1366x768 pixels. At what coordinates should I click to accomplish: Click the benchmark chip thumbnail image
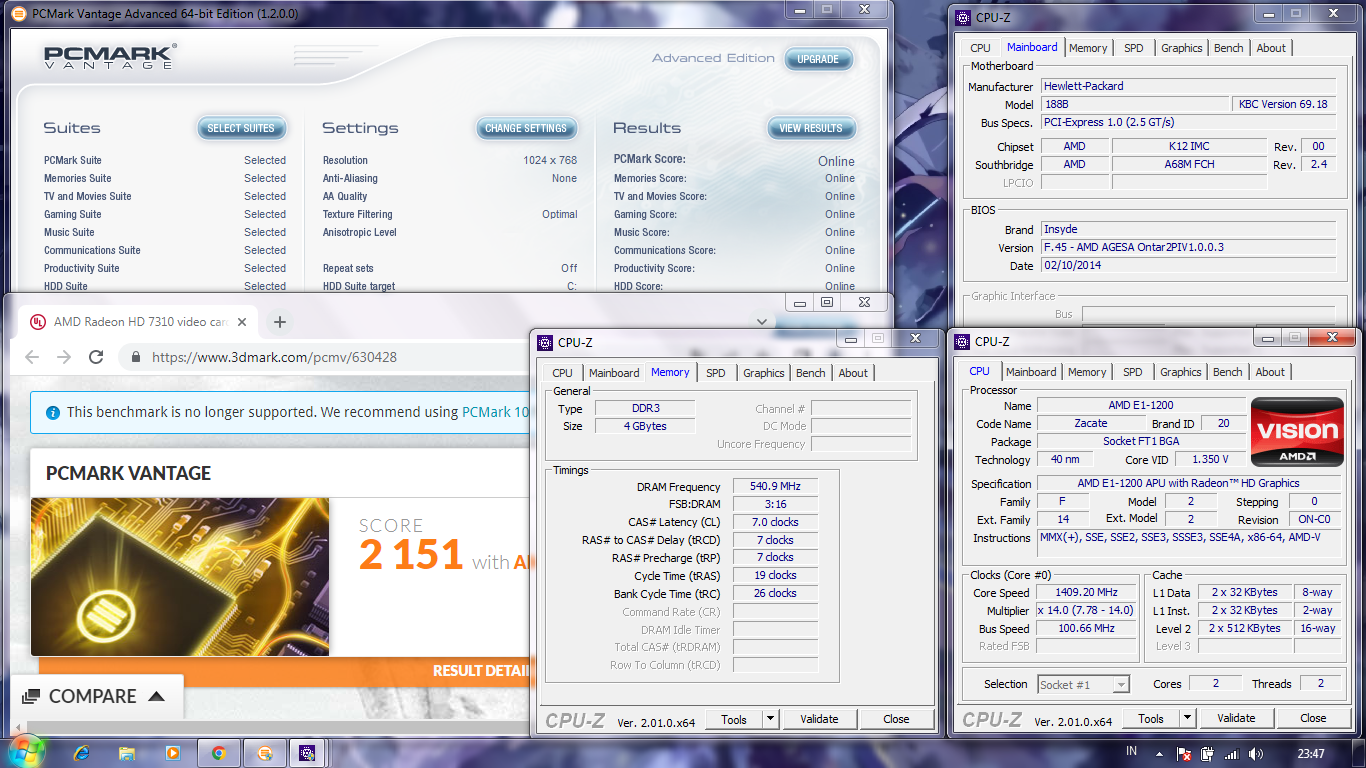[180, 577]
